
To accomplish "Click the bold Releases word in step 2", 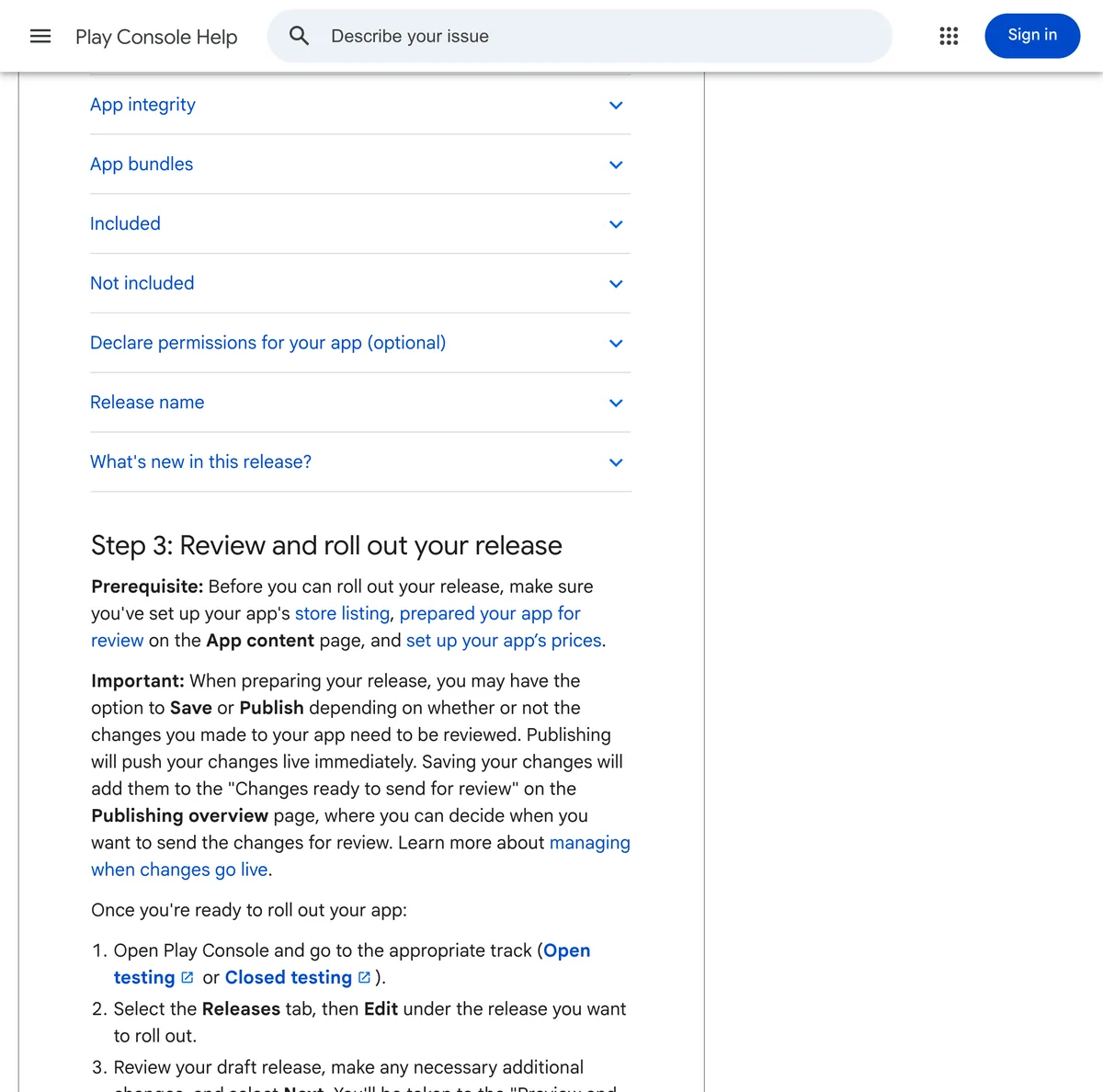I will [241, 1008].
